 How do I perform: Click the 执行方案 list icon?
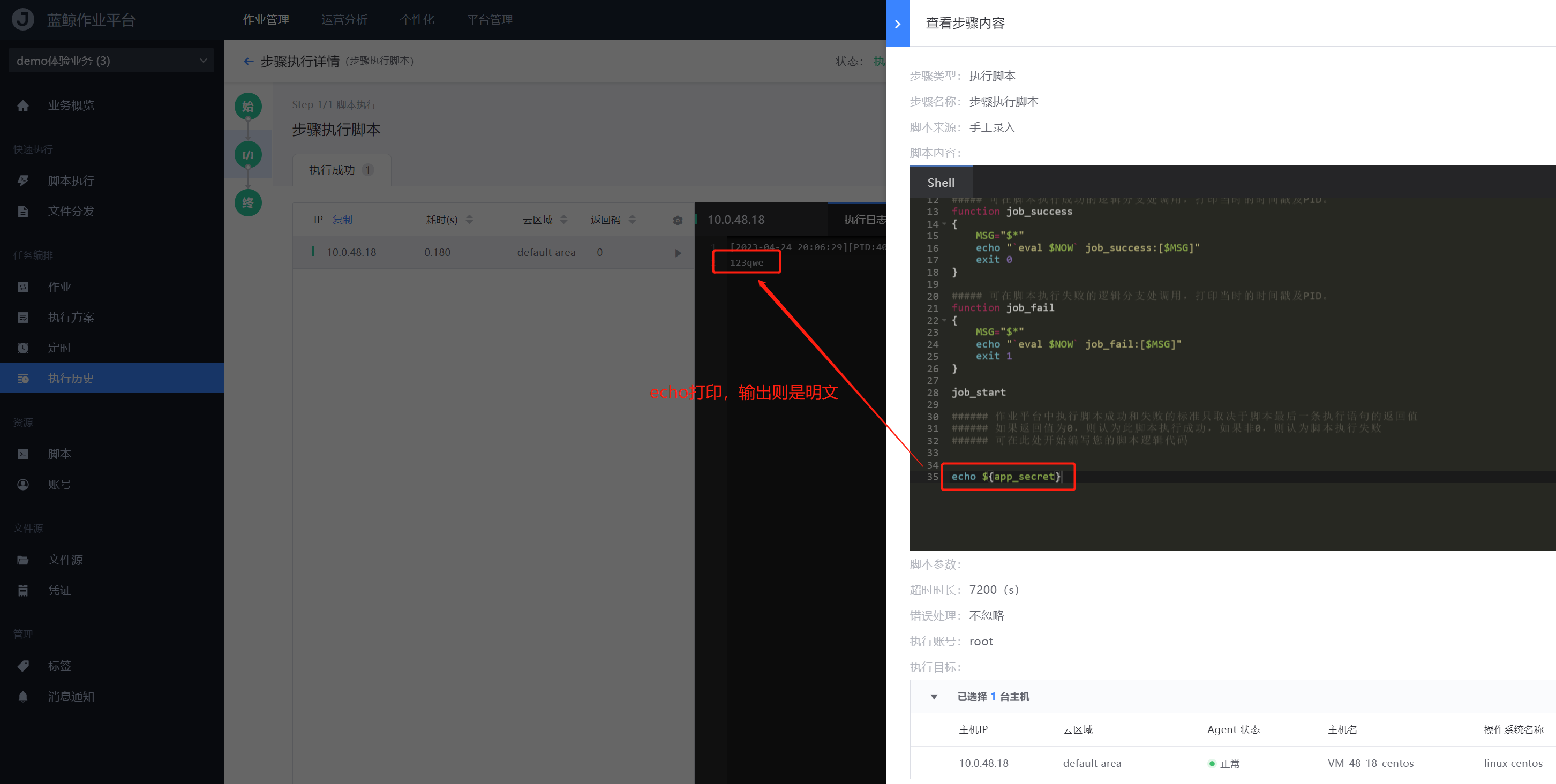tap(23, 318)
